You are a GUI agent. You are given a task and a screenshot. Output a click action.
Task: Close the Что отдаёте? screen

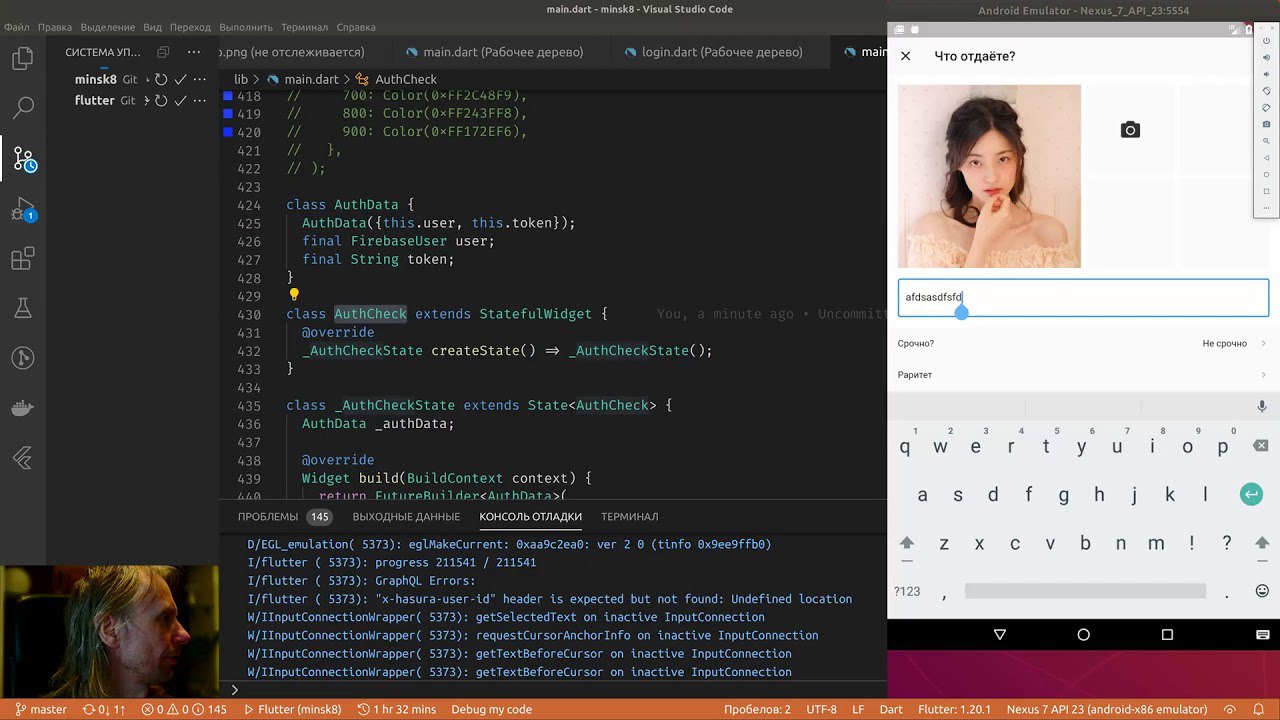point(905,56)
